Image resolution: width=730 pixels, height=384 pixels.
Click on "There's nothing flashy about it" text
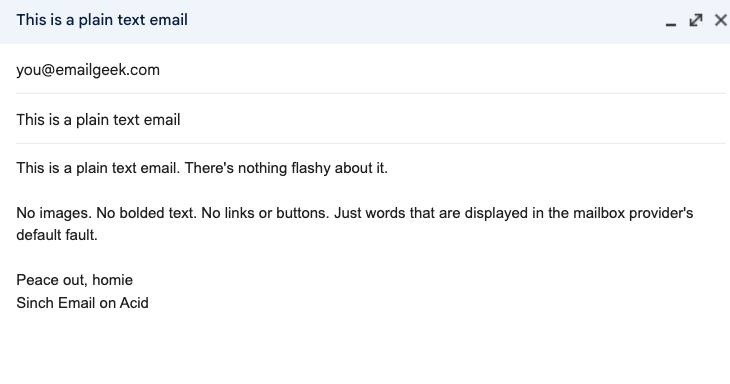tap(285, 168)
